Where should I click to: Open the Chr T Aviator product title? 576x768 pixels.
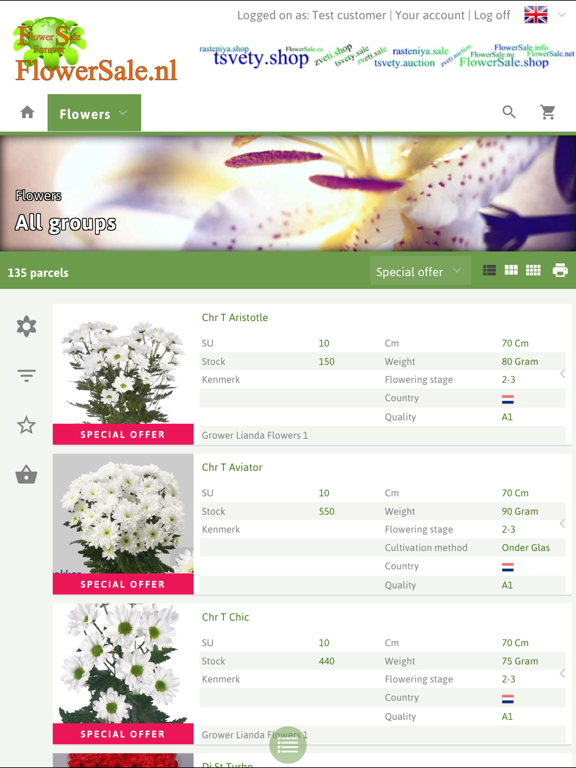232,467
